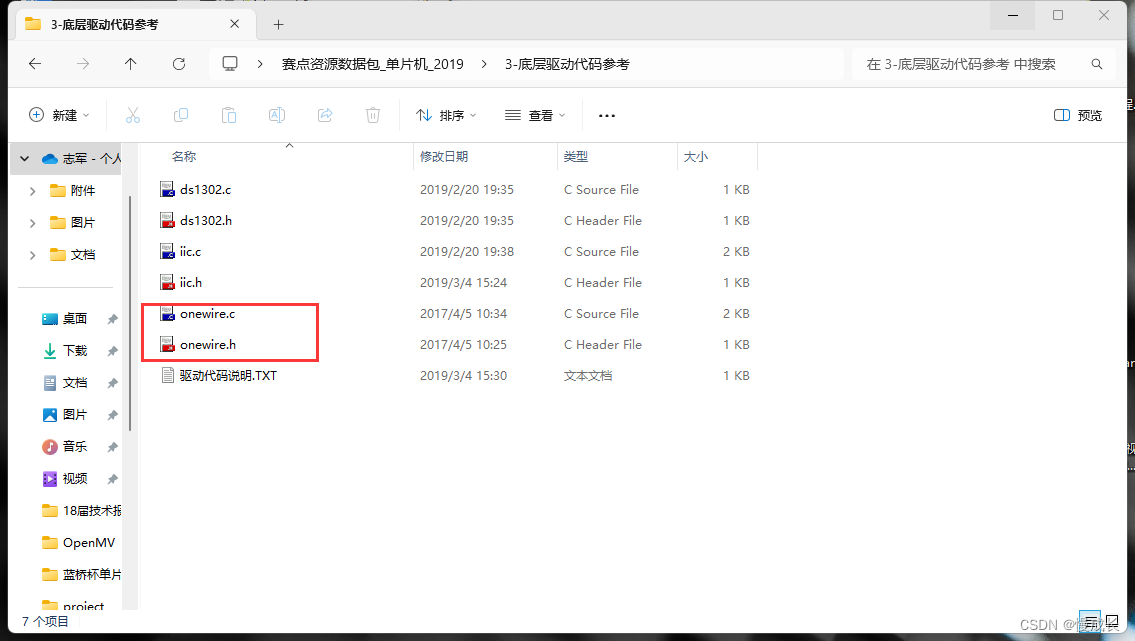Open the 排序 sort dropdown
The width and height of the screenshot is (1135, 641).
click(x=446, y=115)
